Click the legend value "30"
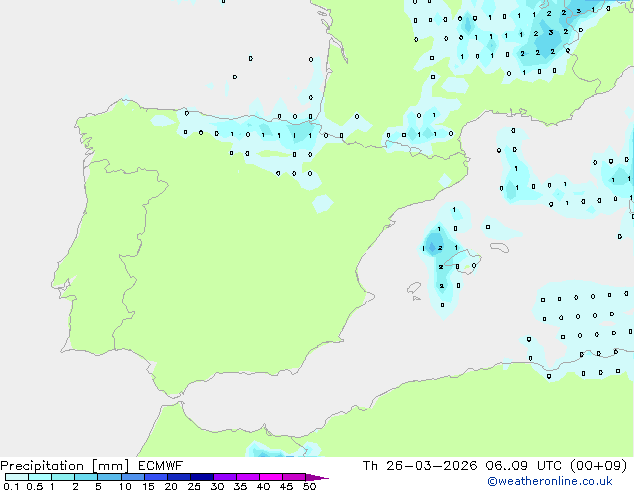Image resolution: width=634 pixels, height=490 pixels. click(x=217, y=486)
